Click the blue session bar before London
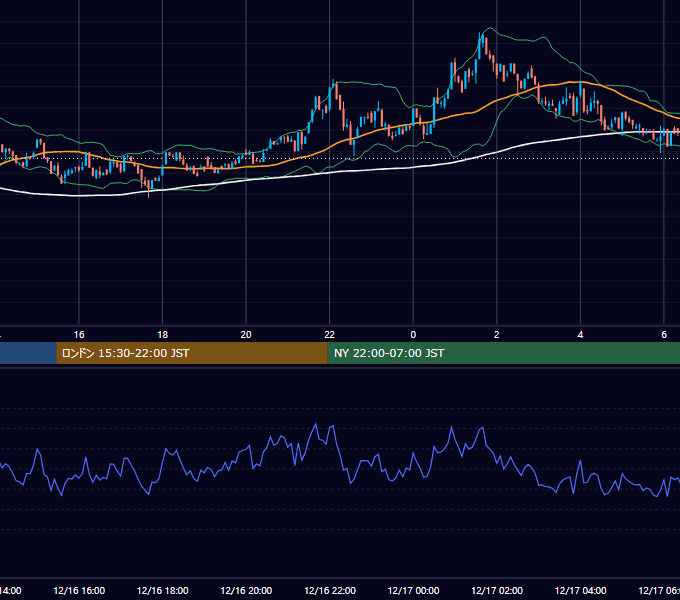680x600 pixels. click(x=28, y=353)
